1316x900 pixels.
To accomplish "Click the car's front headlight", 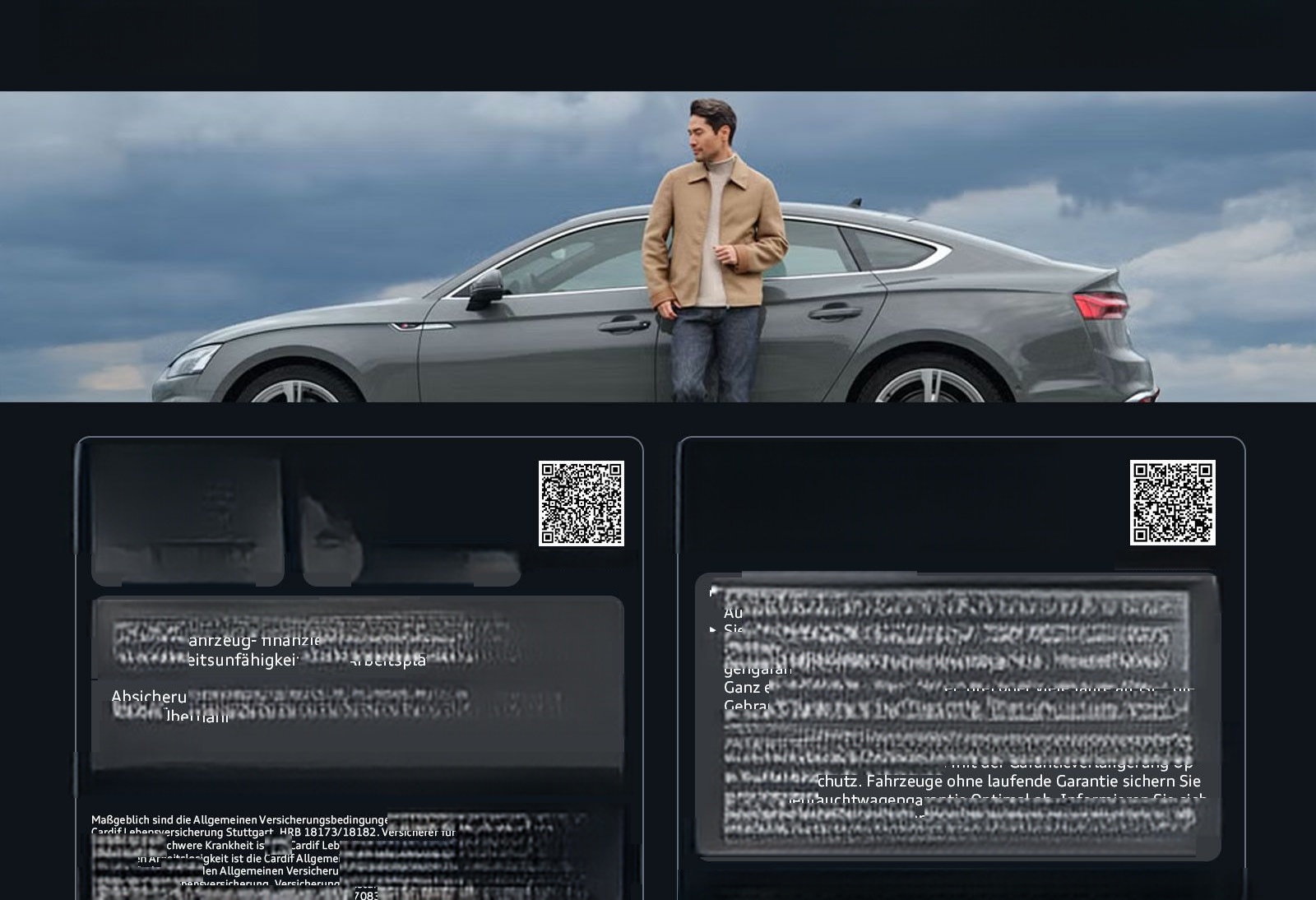I will 194,360.
